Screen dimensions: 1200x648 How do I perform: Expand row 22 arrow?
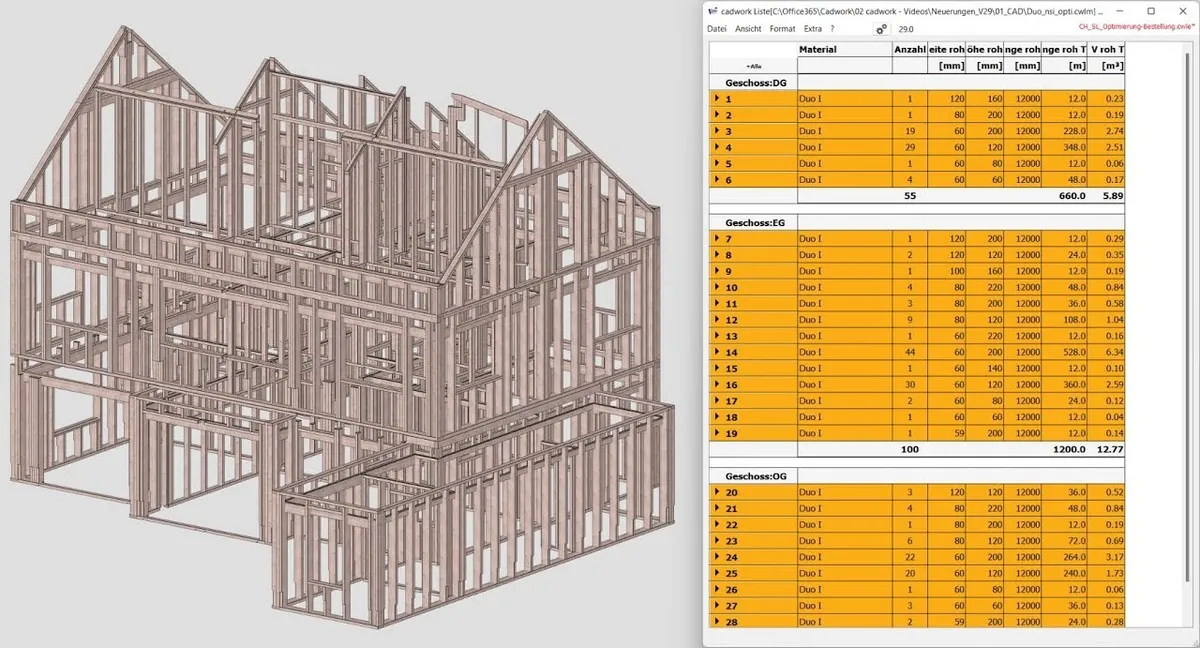point(717,524)
